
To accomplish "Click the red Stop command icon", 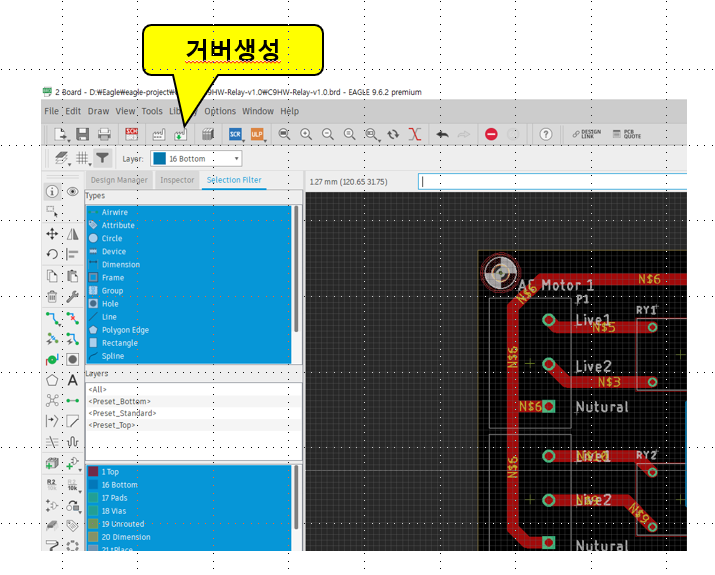I will tap(491, 133).
